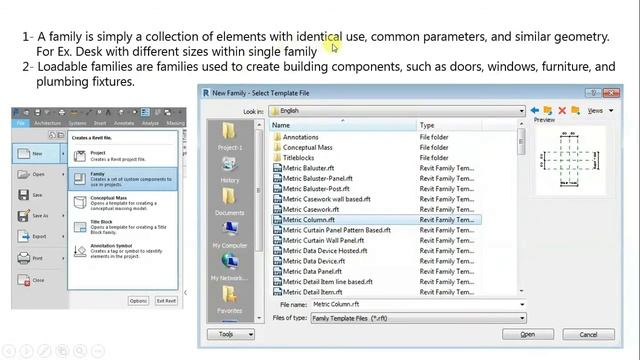Click the file list vertical scrollbar
Viewport: 640px width, 360px height.
521,206
